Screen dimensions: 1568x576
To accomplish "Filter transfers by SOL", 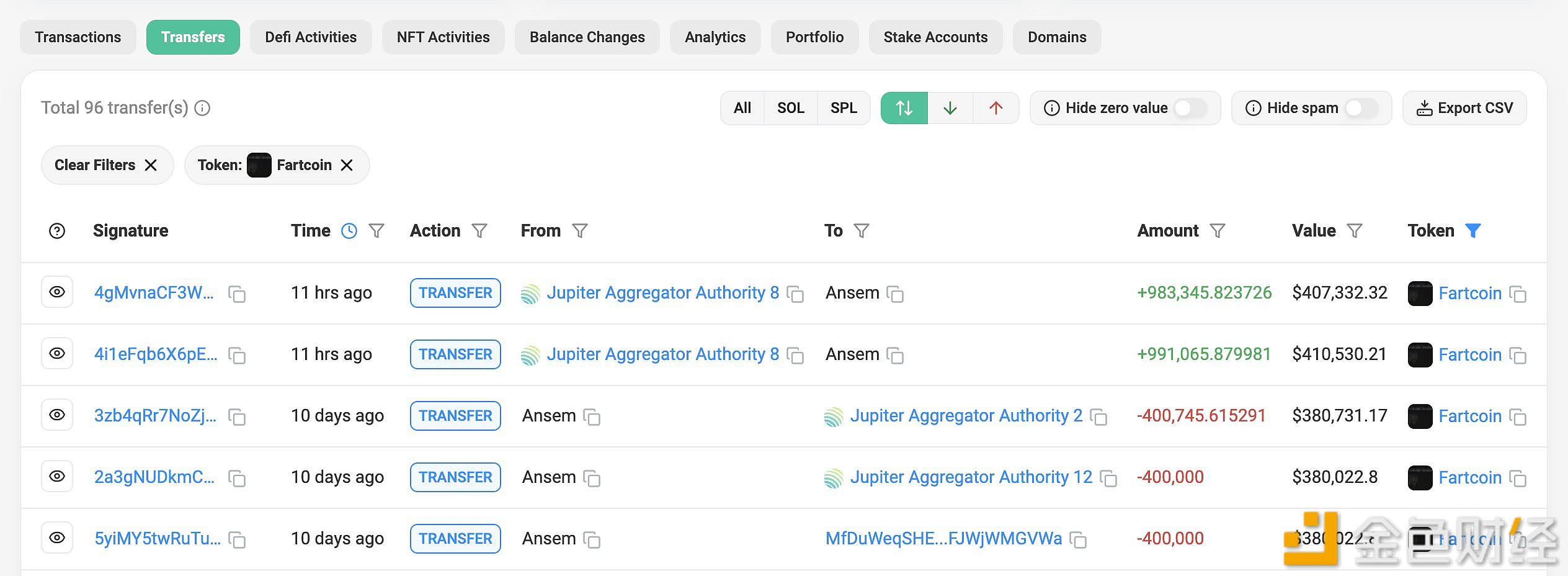I will [791, 108].
